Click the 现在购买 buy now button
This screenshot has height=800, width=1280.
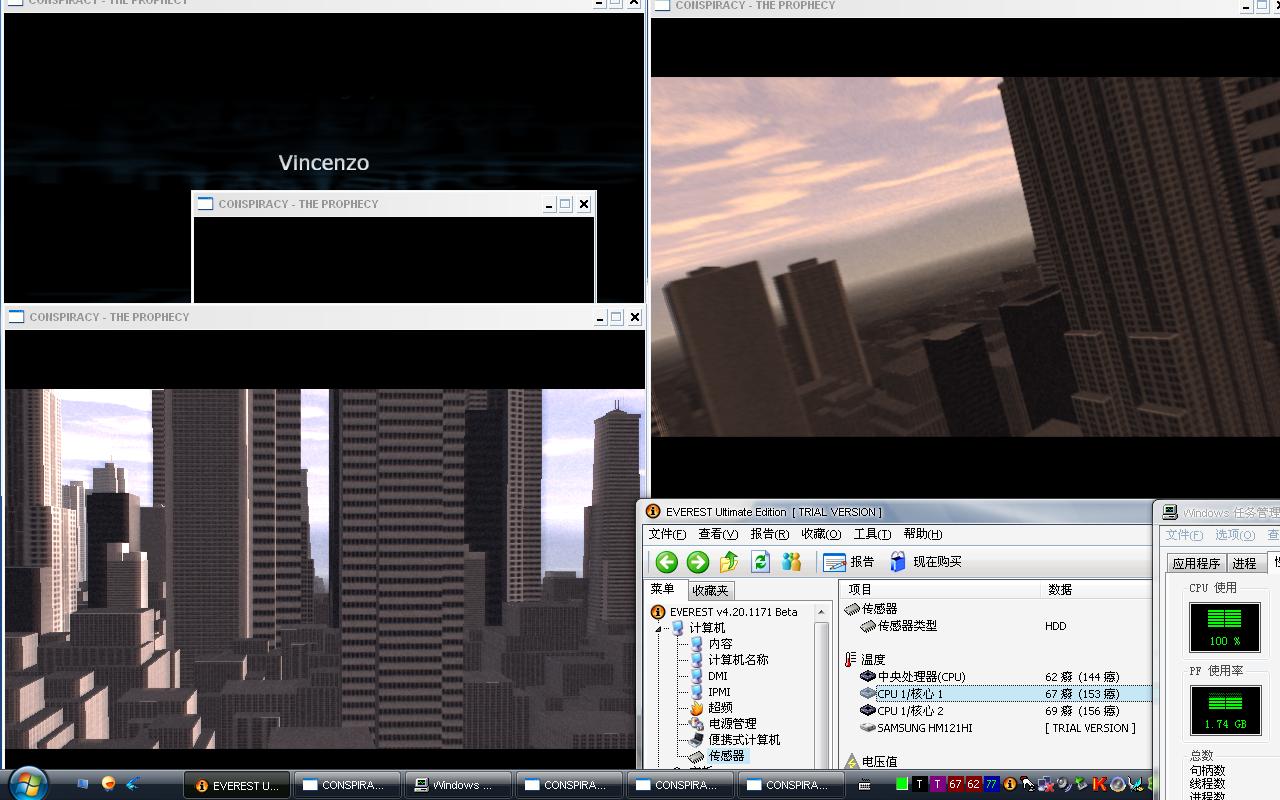tap(925, 562)
